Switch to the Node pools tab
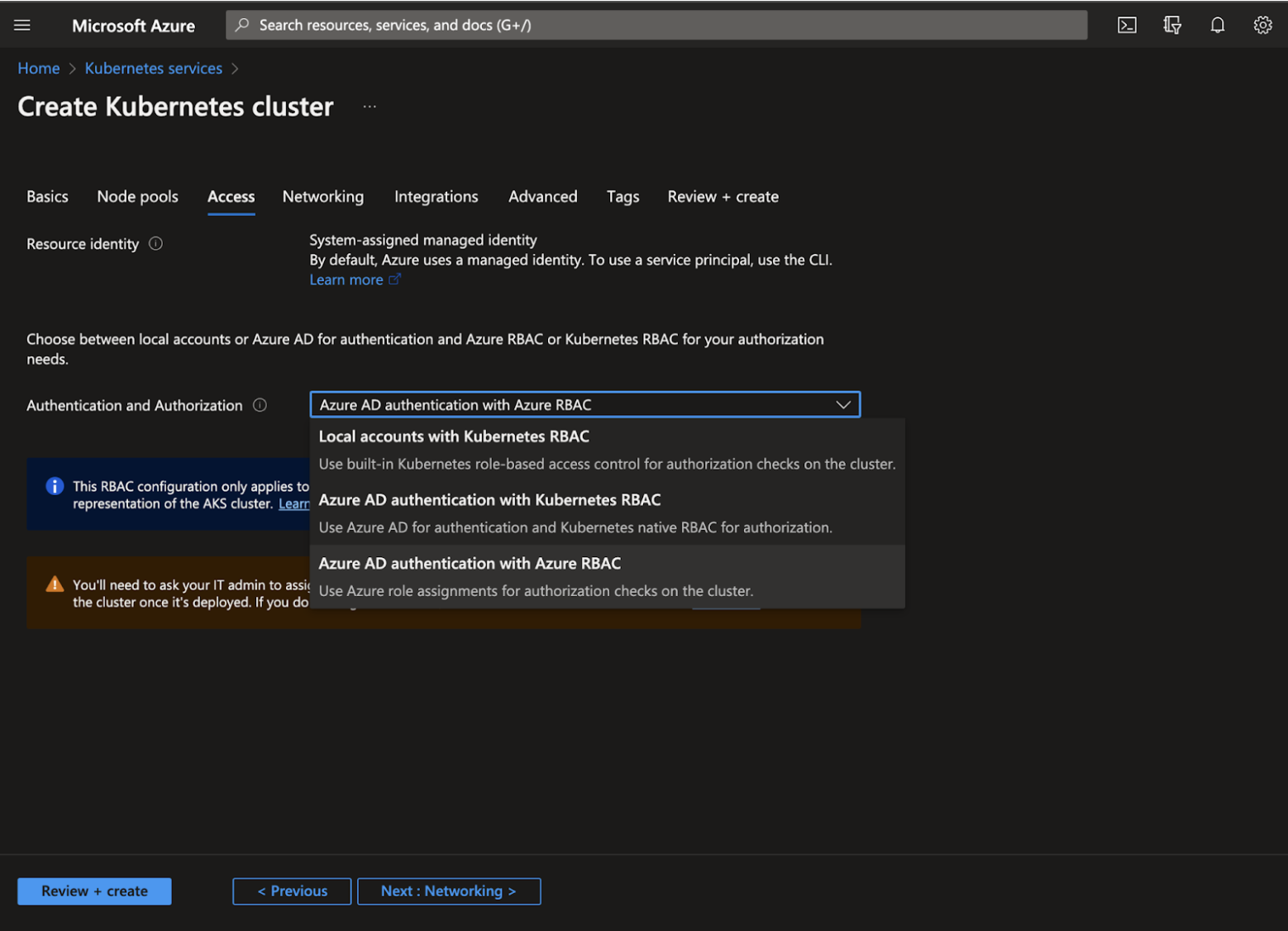This screenshot has width=1288, height=931. click(x=137, y=197)
